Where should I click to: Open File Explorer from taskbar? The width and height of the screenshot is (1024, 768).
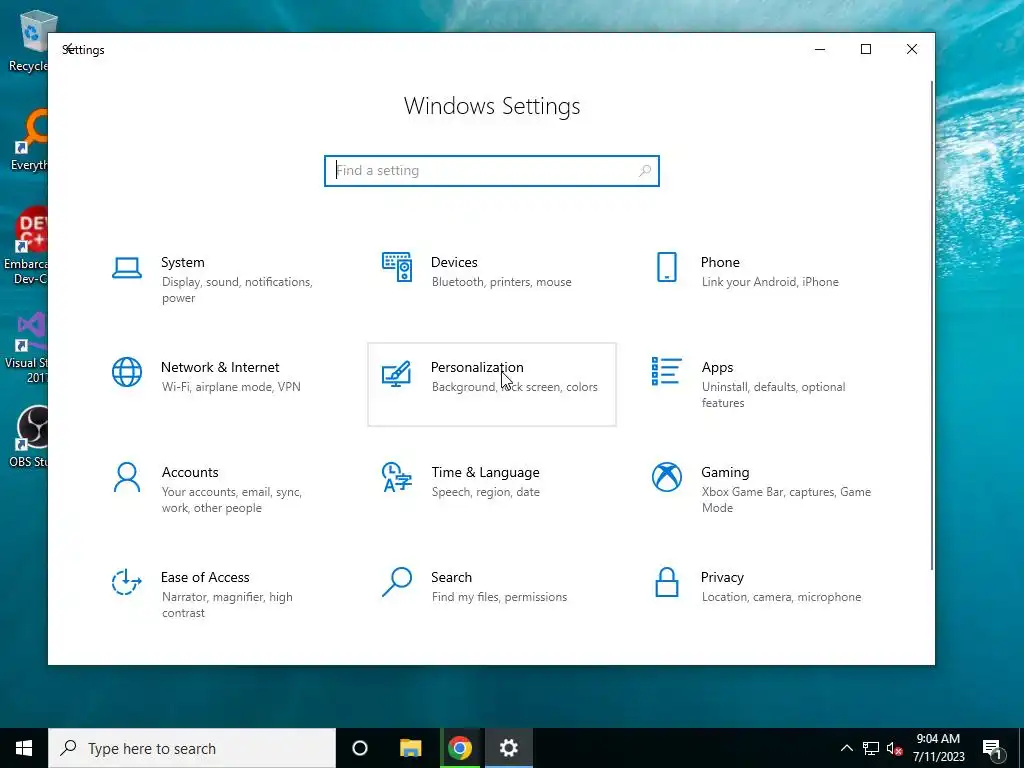[411, 748]
